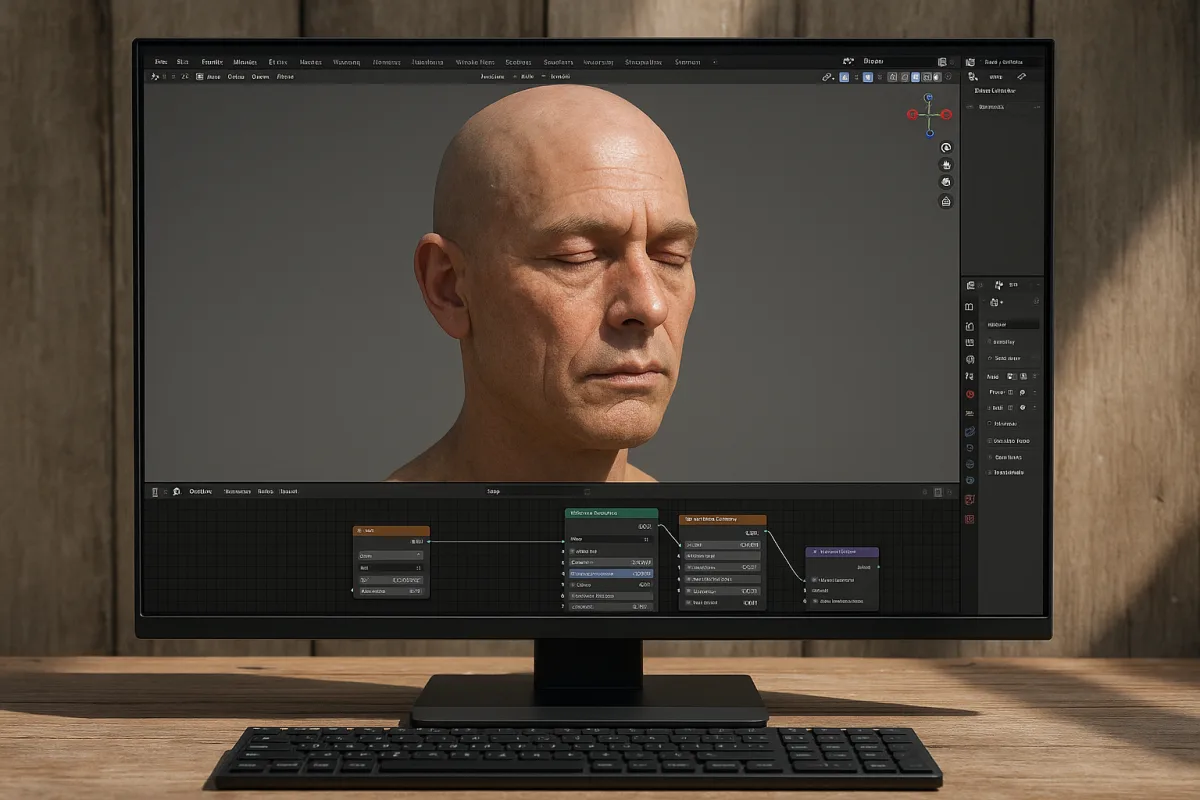Screen dimensions: 1200x800
Task: Click the output socket on leftmost orange node
Action: click(x=429, y=541)
